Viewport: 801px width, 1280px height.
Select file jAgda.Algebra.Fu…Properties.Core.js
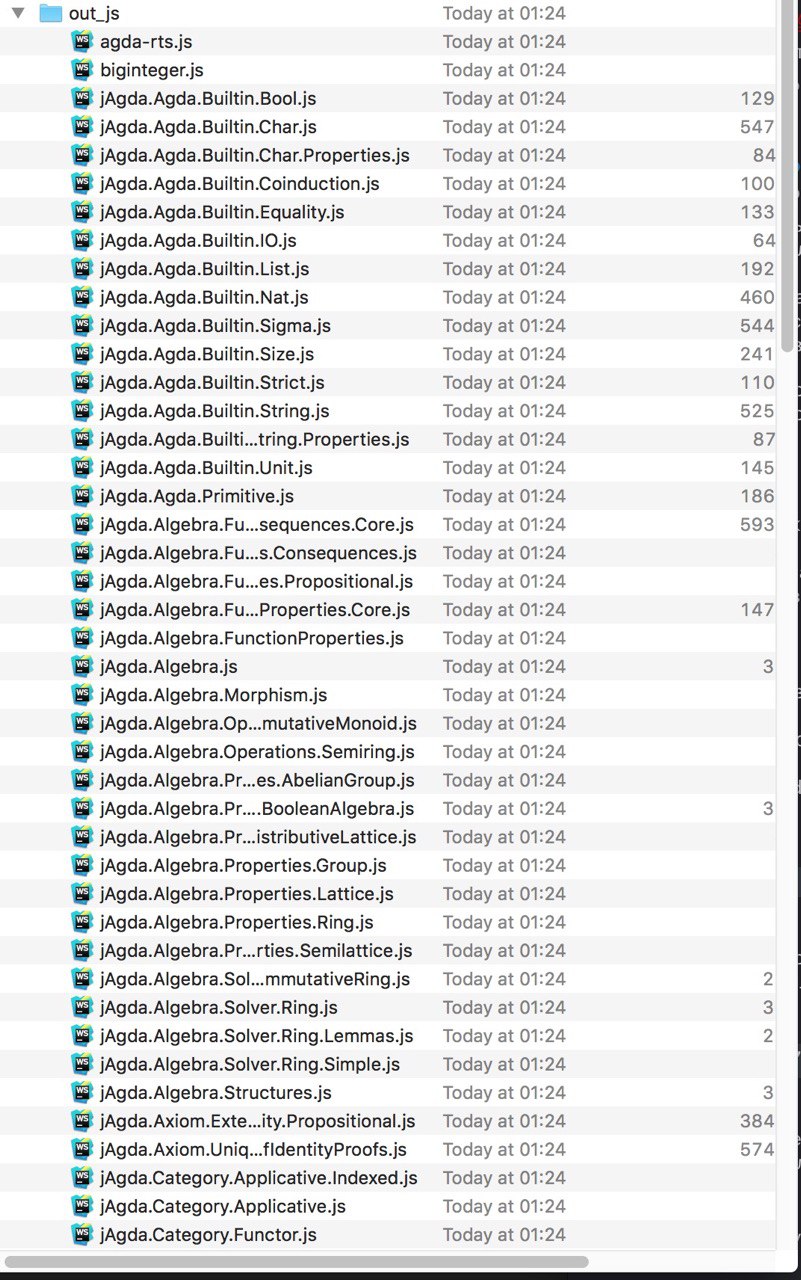click(x=255, y=609)
